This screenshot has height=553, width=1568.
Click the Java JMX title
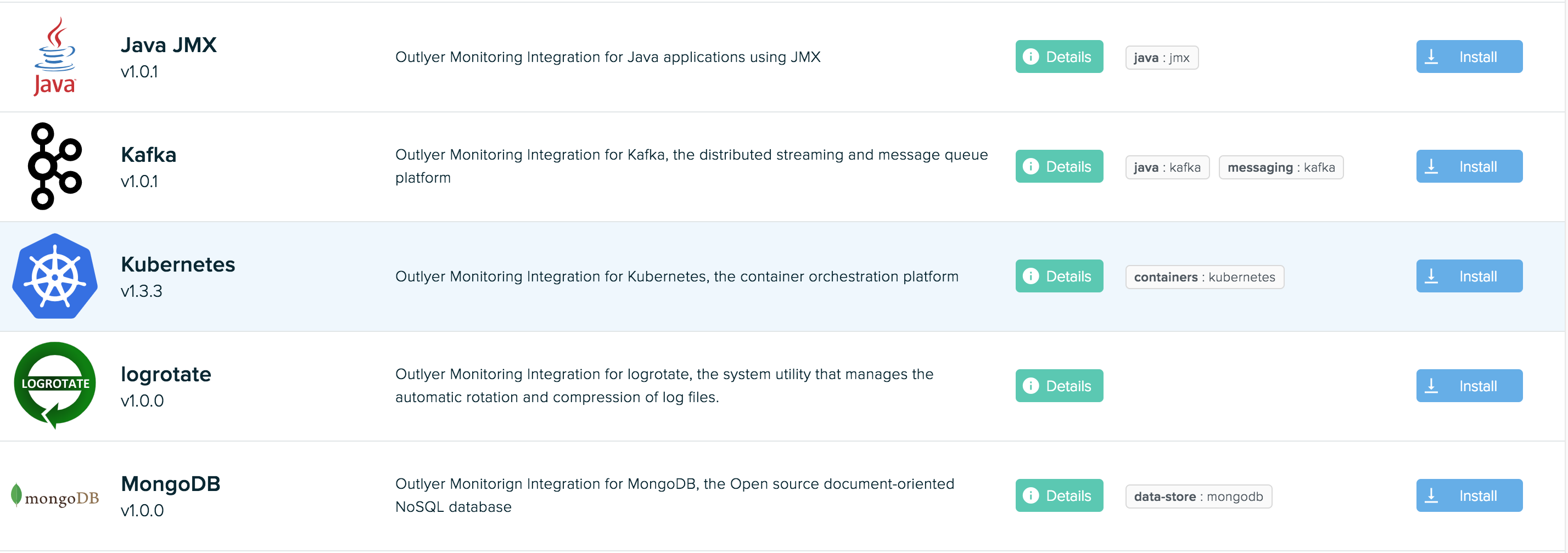pos(169,45)
